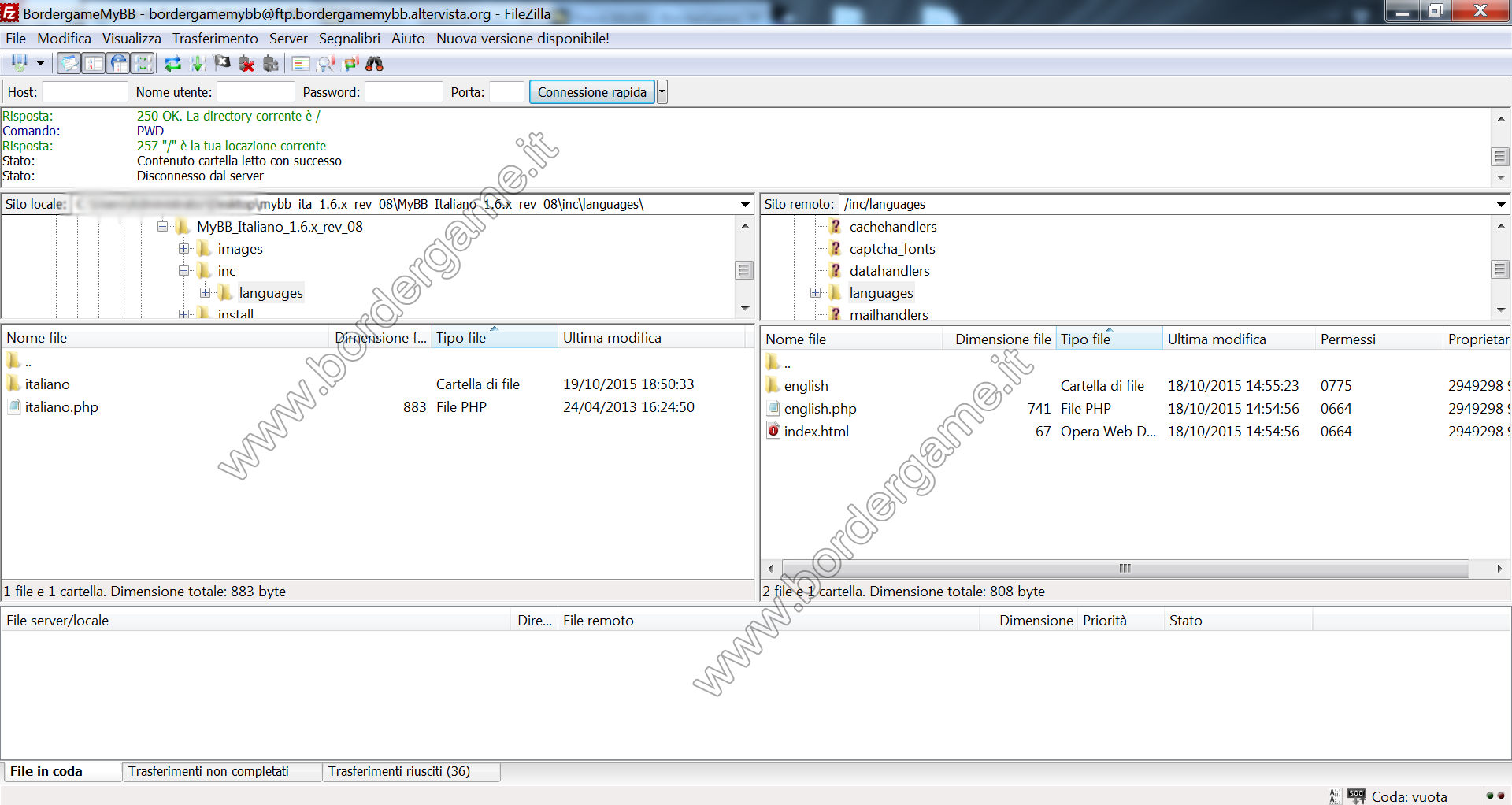Screen dimensions: 1512x805
Task: Click the remote file list horizontal scrollbar thumb
Action: tap(1125, 568)
